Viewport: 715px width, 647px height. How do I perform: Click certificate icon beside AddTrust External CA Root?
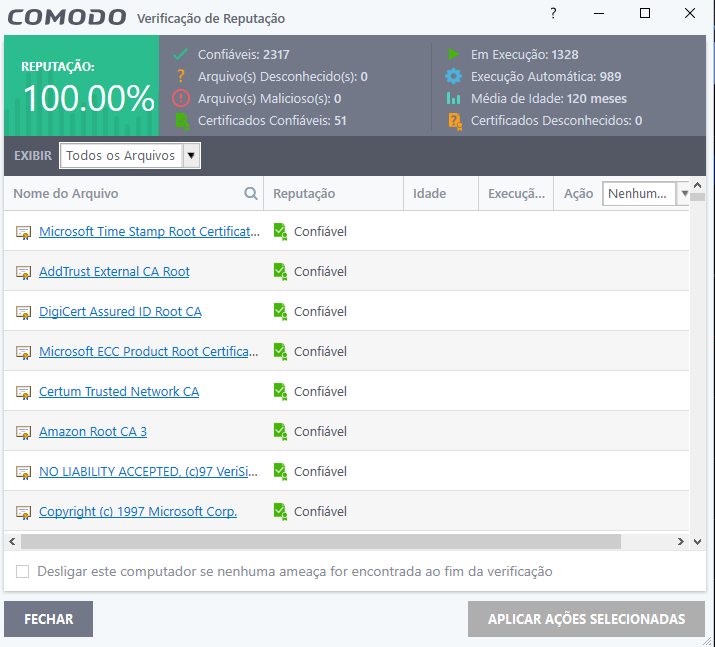click(24, 273)
